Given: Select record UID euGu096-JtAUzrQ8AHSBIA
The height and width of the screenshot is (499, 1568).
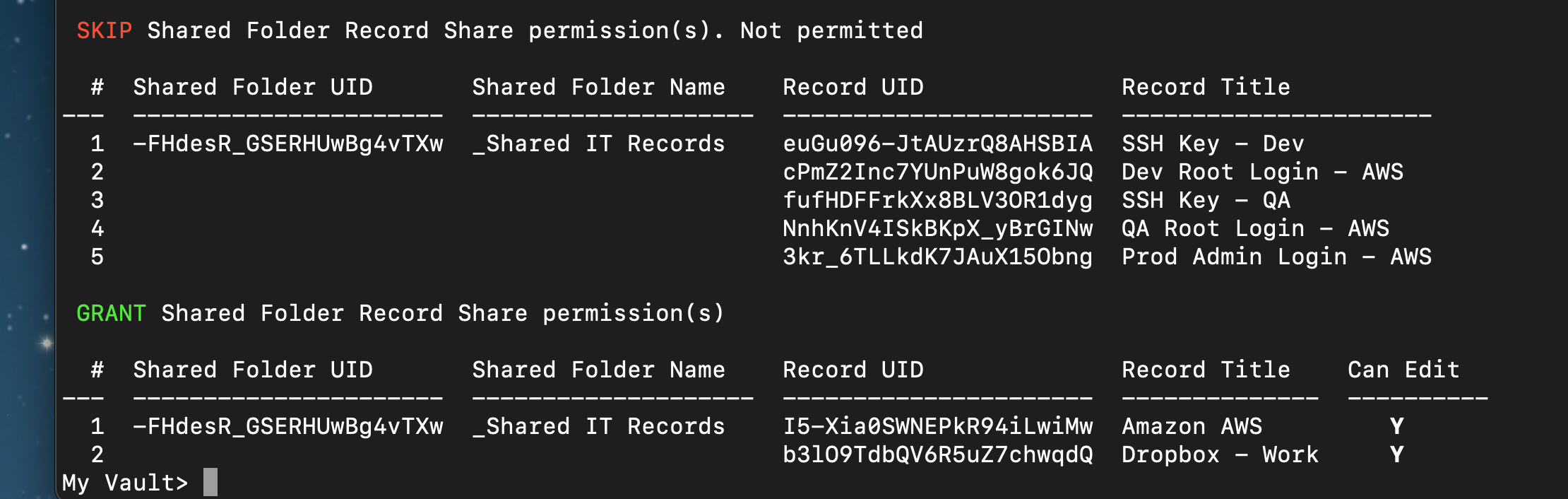Looking at the screenshot, I should 937,143.
